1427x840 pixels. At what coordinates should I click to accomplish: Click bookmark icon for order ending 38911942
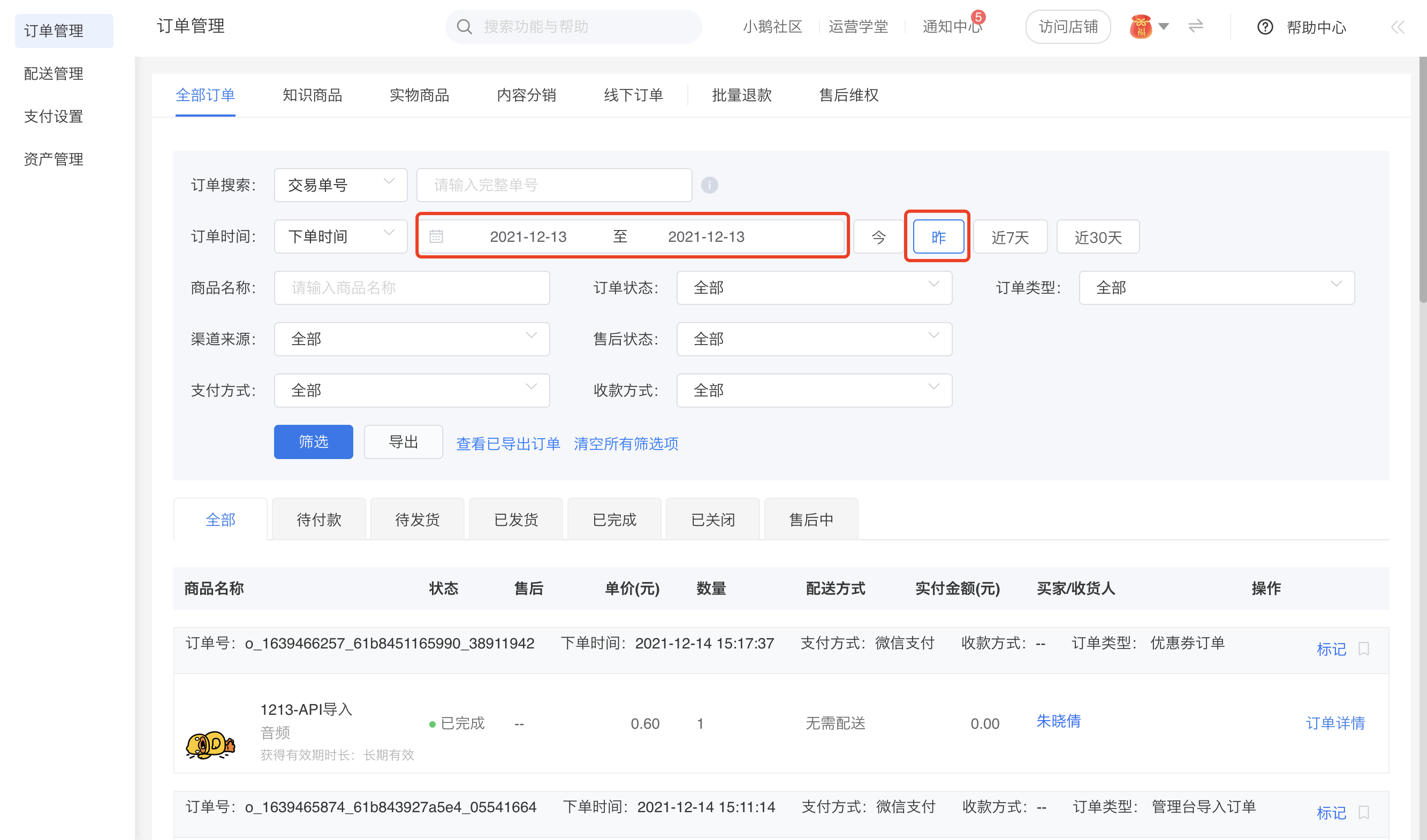[x=1364, y=648]
